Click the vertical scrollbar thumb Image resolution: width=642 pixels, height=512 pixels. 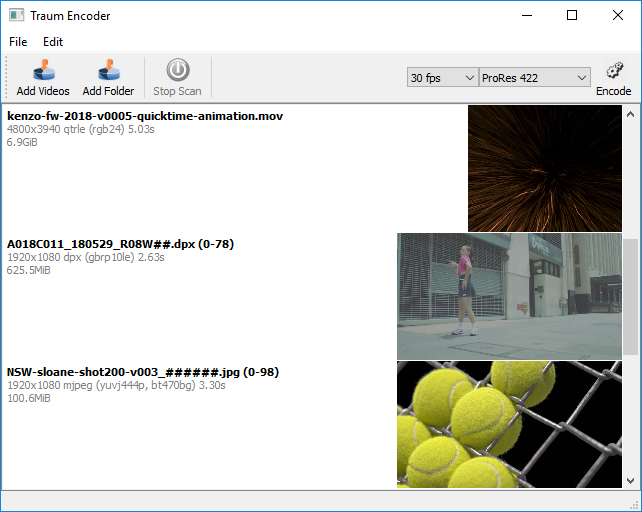click(x=631, y=297)
